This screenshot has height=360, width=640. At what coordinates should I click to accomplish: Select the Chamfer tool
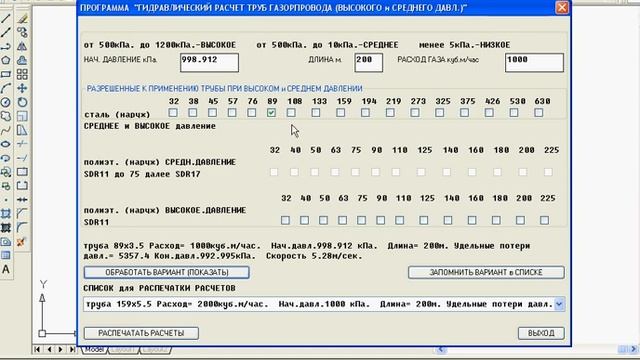click(22, 213)
